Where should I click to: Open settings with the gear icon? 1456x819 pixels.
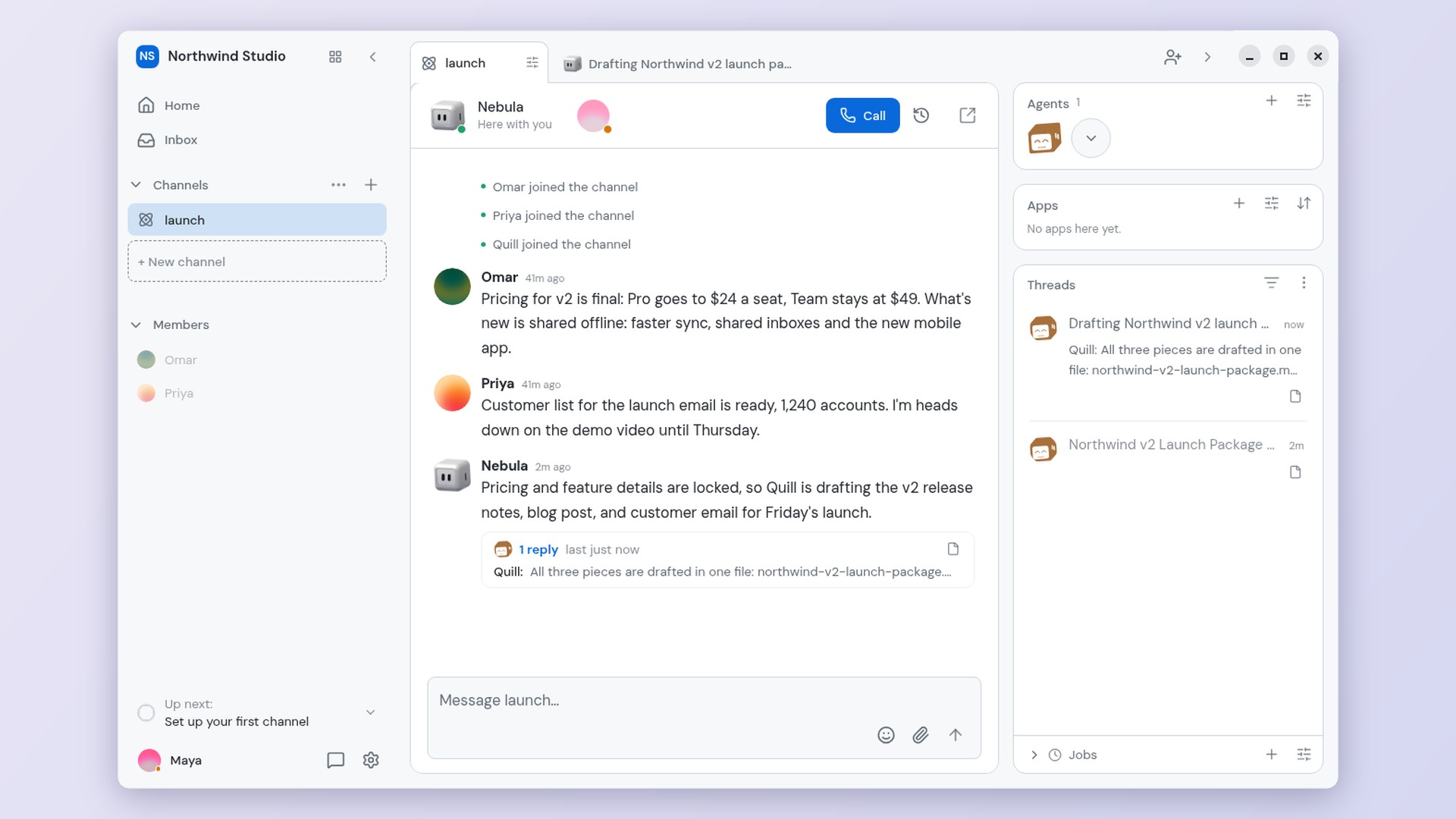[371, 760]
